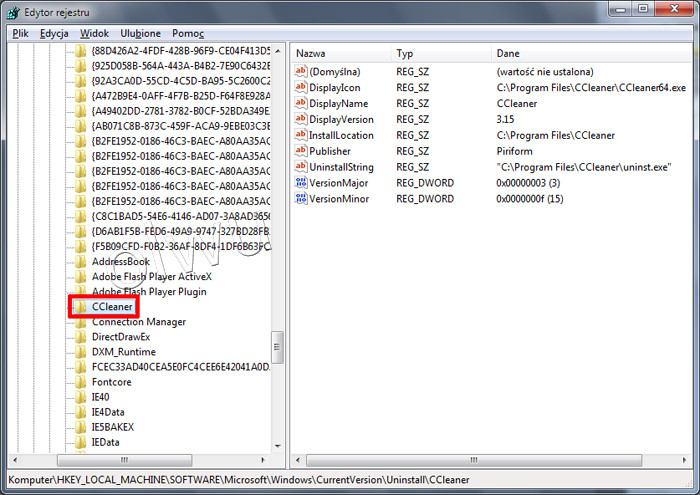700x495 pixels.
Task: Click the DirectDrawEx folder icon
Action: pos(80,337)
